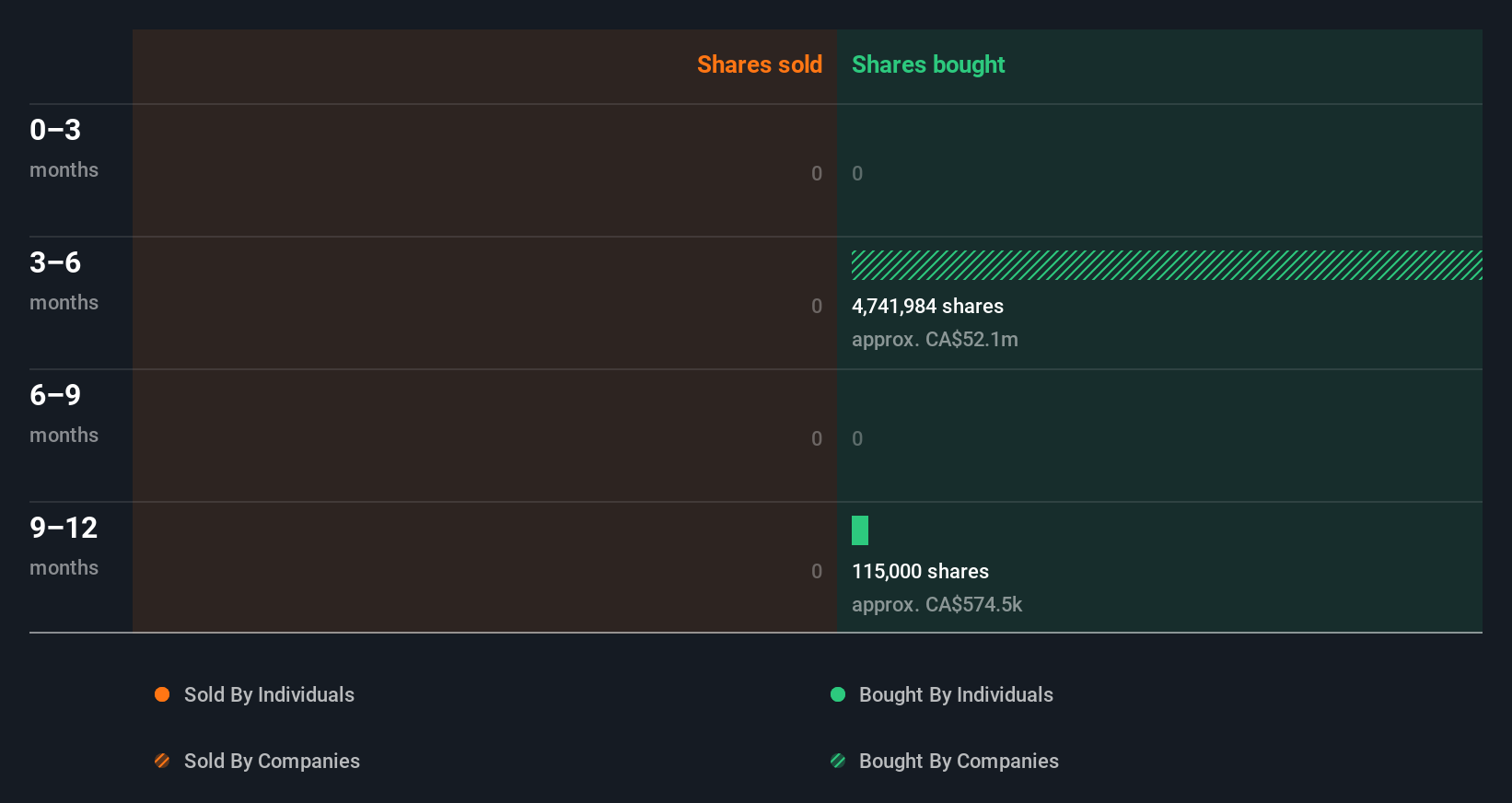The height and width of the screenshot is (803, 1512).
Task: Select the 6–9 months row label
Action: click(64, 413)
